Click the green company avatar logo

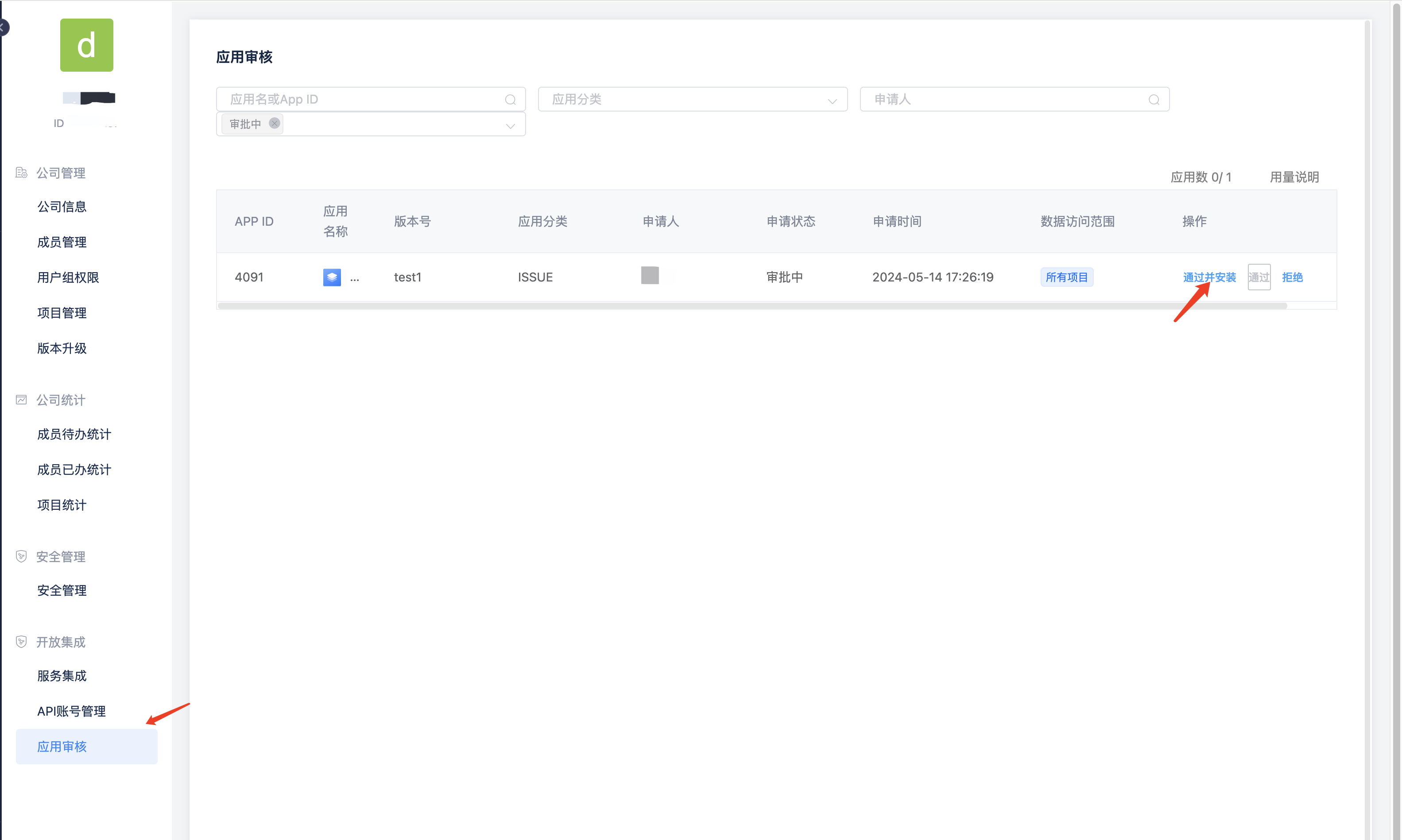(x=87, y=45)
